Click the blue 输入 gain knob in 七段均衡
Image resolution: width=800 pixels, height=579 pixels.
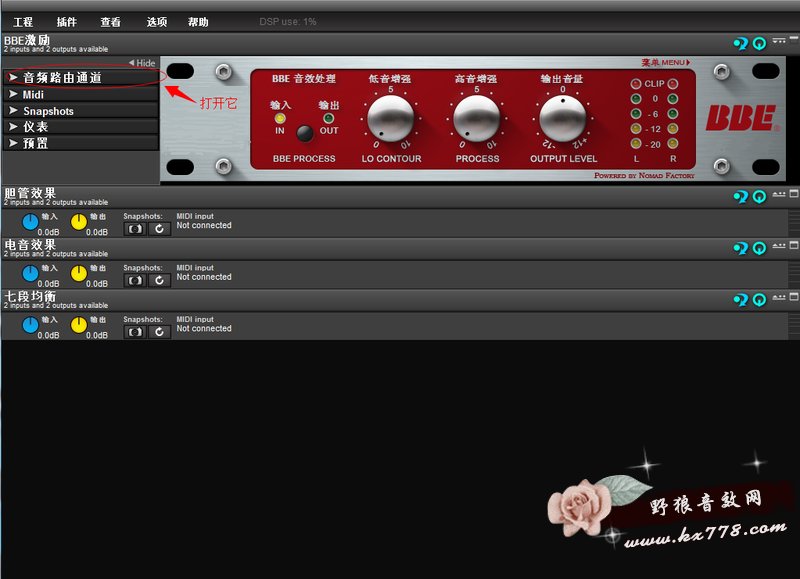pyautogui.click(x=30, y=325)
